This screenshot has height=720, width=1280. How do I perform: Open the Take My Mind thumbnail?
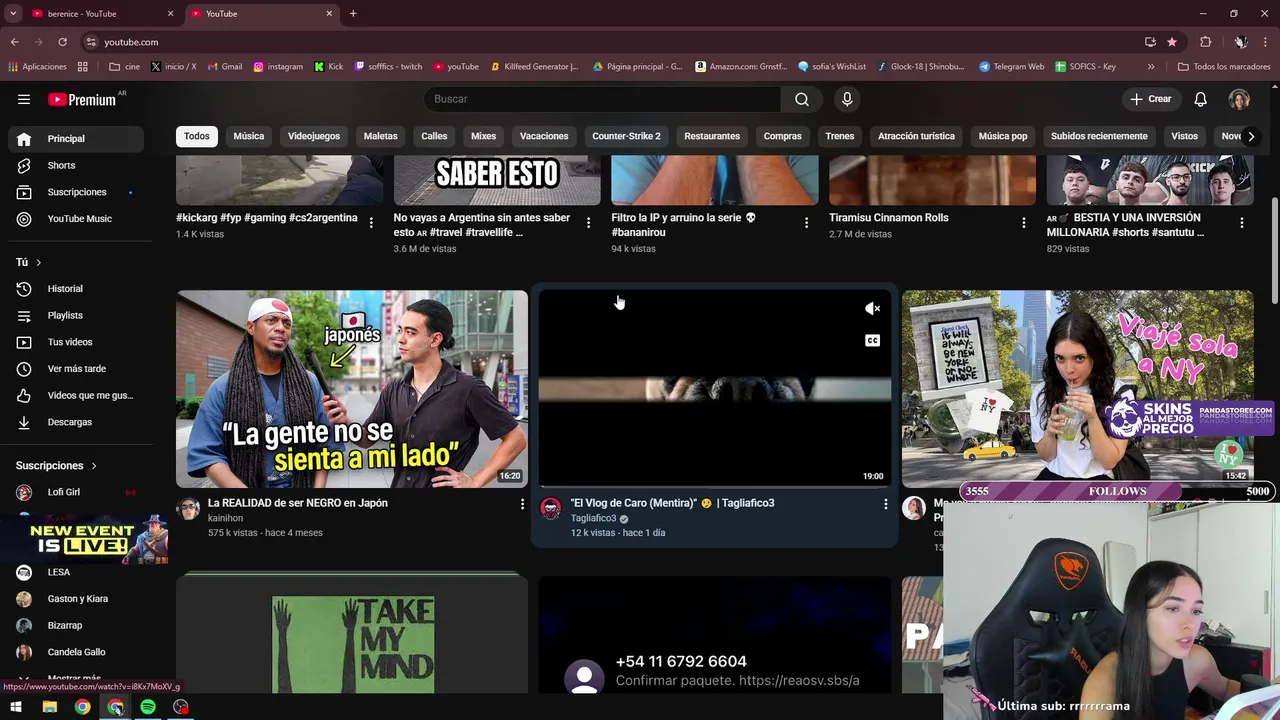click(x=352, y=635)
